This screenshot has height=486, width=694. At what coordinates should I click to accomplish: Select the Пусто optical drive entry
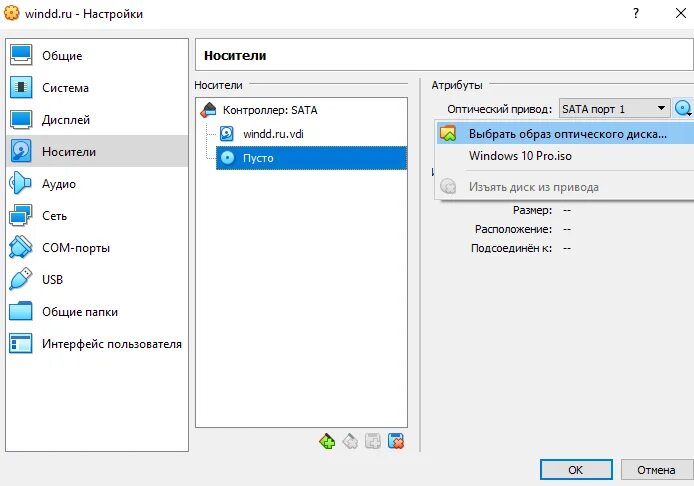(x=311, y=158)
